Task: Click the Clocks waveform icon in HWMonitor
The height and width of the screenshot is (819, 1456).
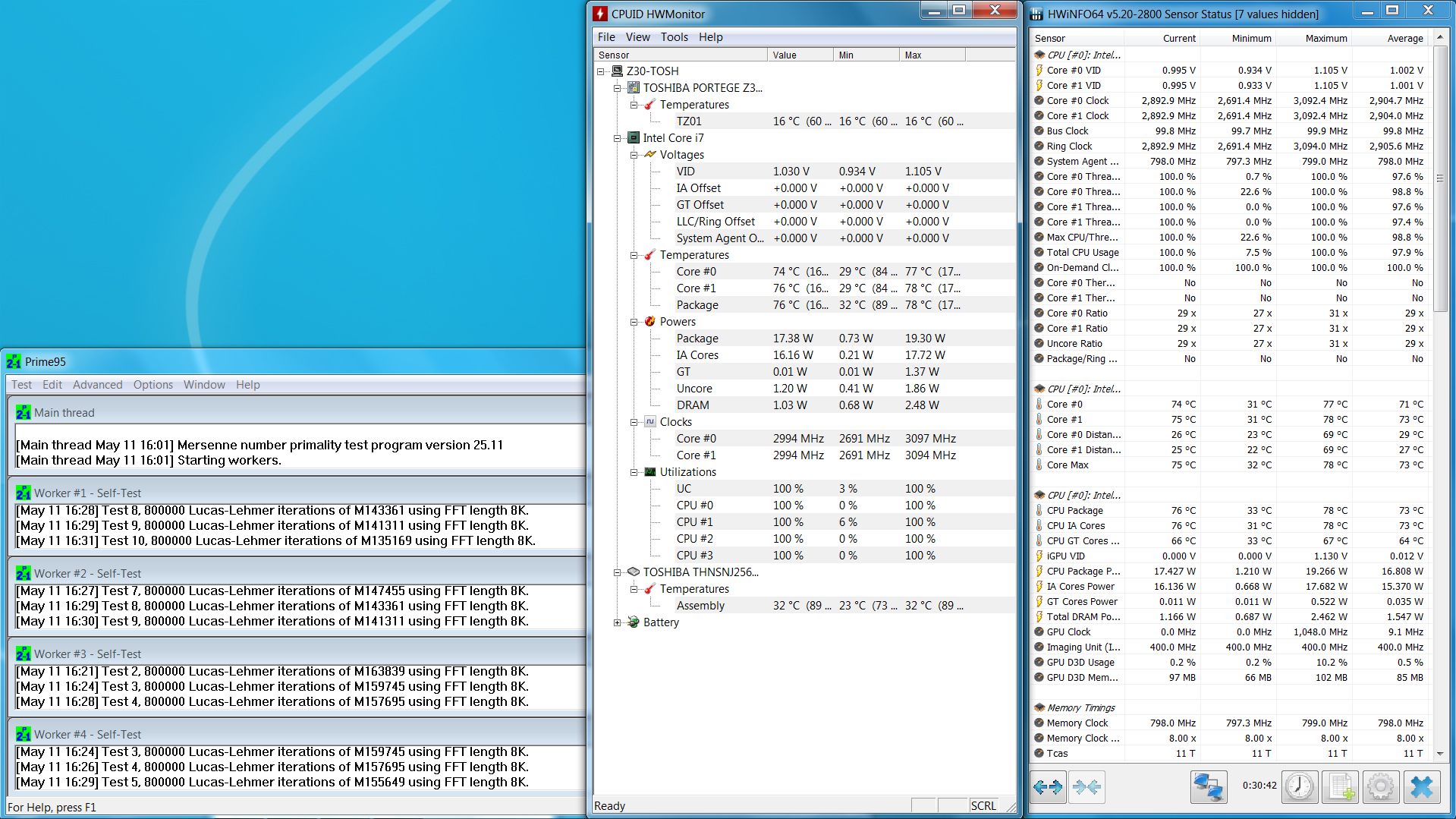Action: click(x=650, y=422)
